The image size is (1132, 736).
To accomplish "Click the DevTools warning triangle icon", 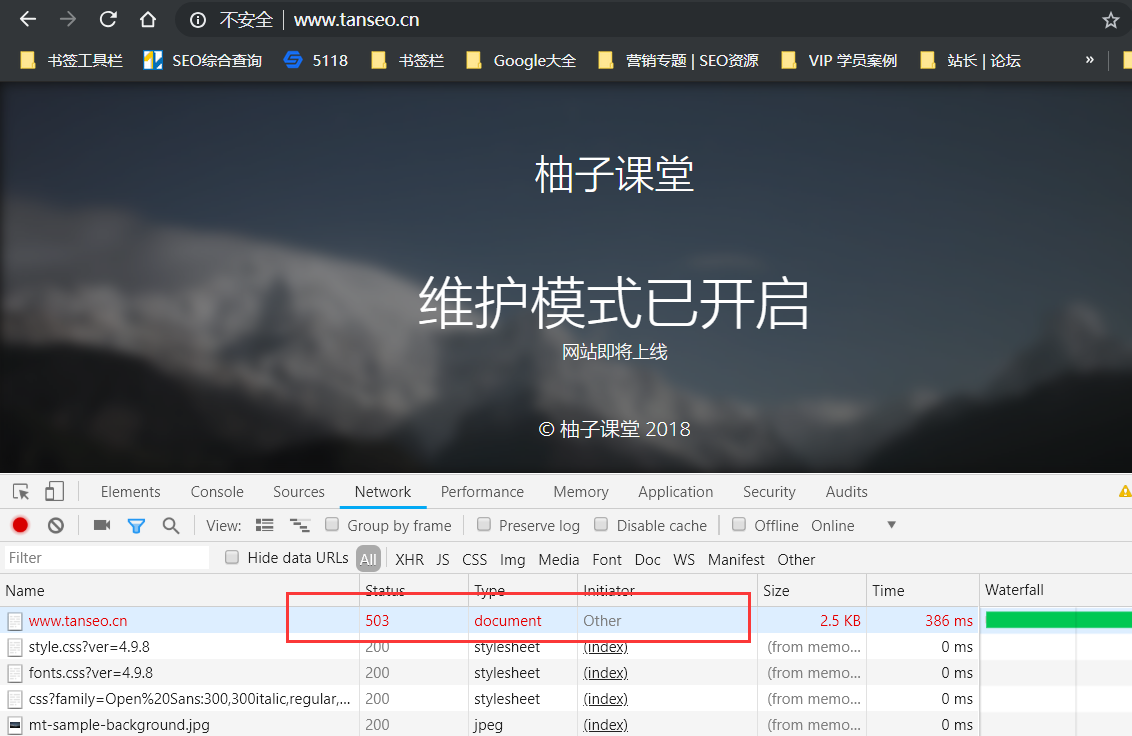I will [x=1125, y=492].
